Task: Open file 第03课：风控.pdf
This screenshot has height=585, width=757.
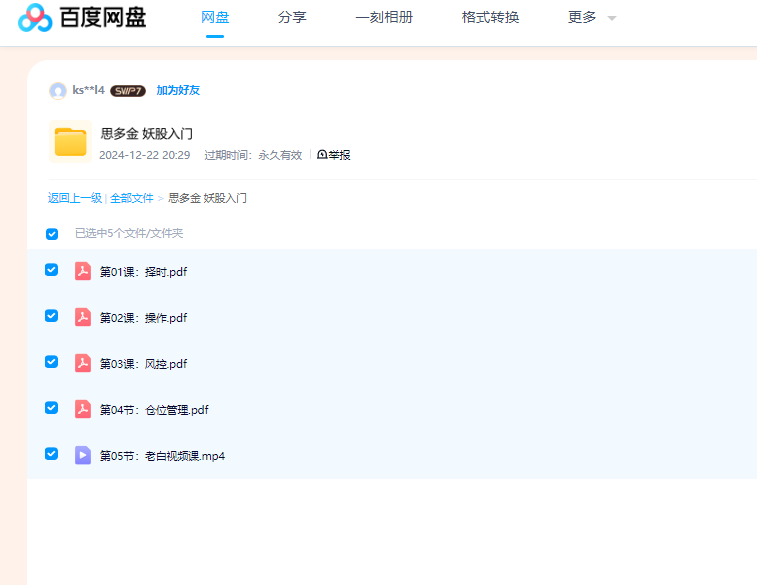Action: (x=143, y=363)
